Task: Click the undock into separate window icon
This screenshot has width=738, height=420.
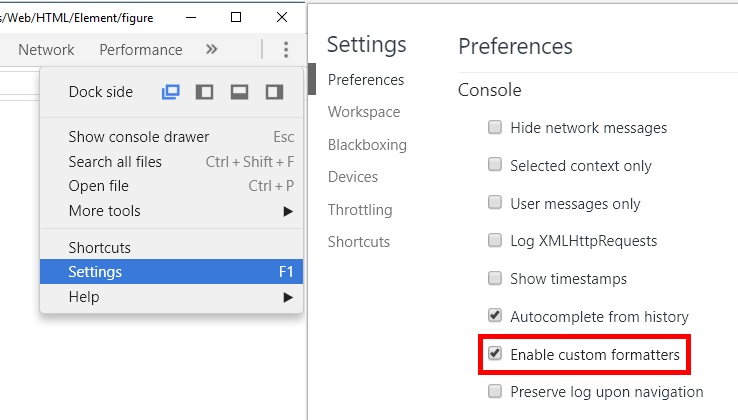Action: coord(170,92)
